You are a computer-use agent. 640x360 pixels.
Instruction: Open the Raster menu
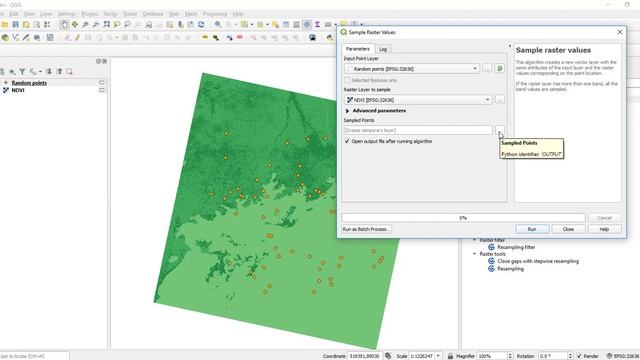point(130,14)
